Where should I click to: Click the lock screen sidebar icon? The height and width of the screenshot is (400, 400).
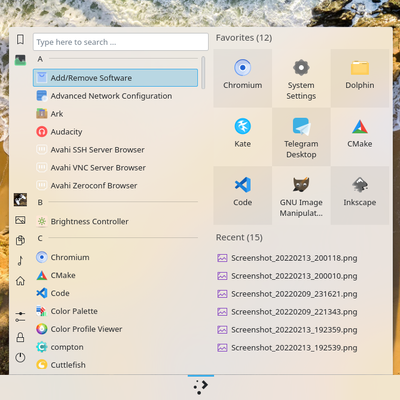(20, 337)
